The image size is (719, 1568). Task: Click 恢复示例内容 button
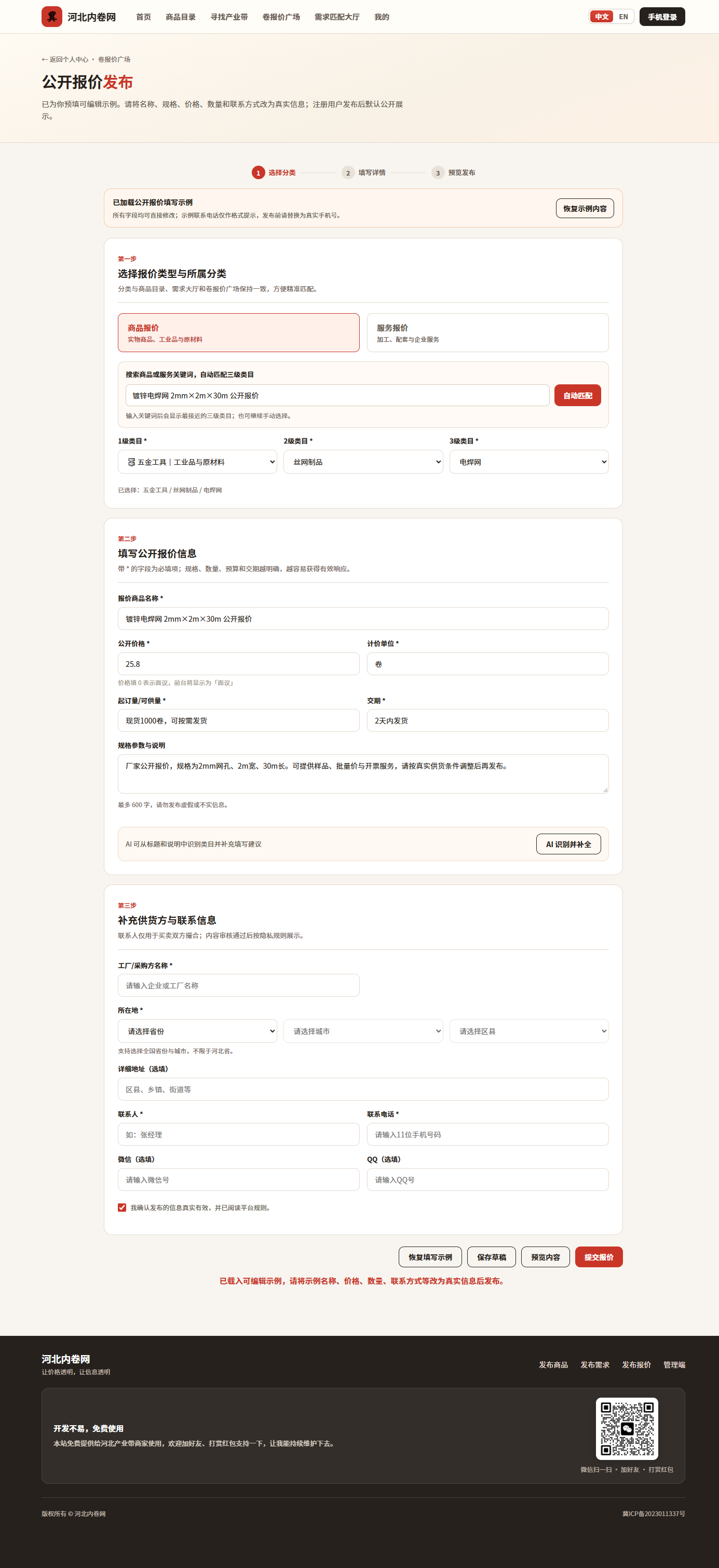(x=585, y=208)
